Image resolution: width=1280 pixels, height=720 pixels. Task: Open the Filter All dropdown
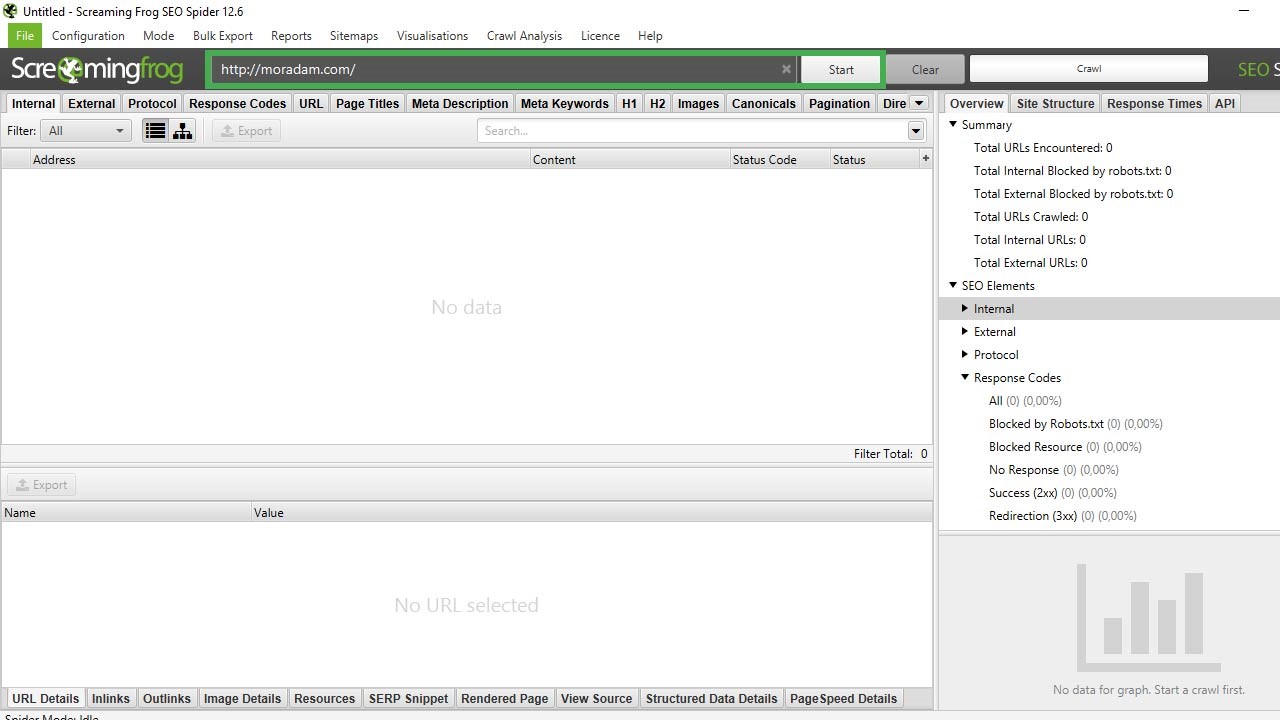[86, 131]
